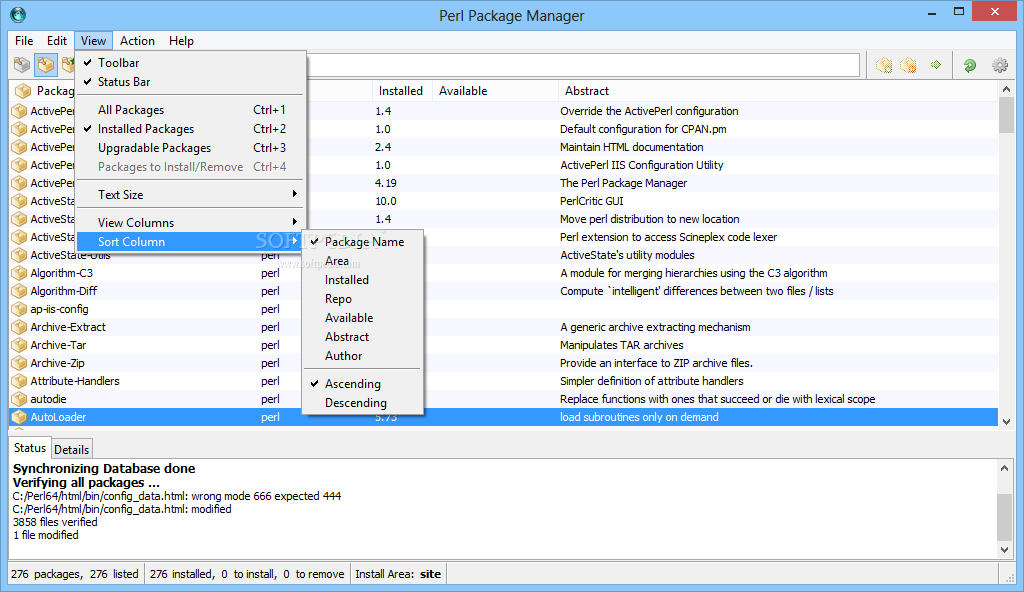Click the Algorithm-Diff row package icon
Viewport: 1024px width, 592px height.
click(x=19, y=291)
